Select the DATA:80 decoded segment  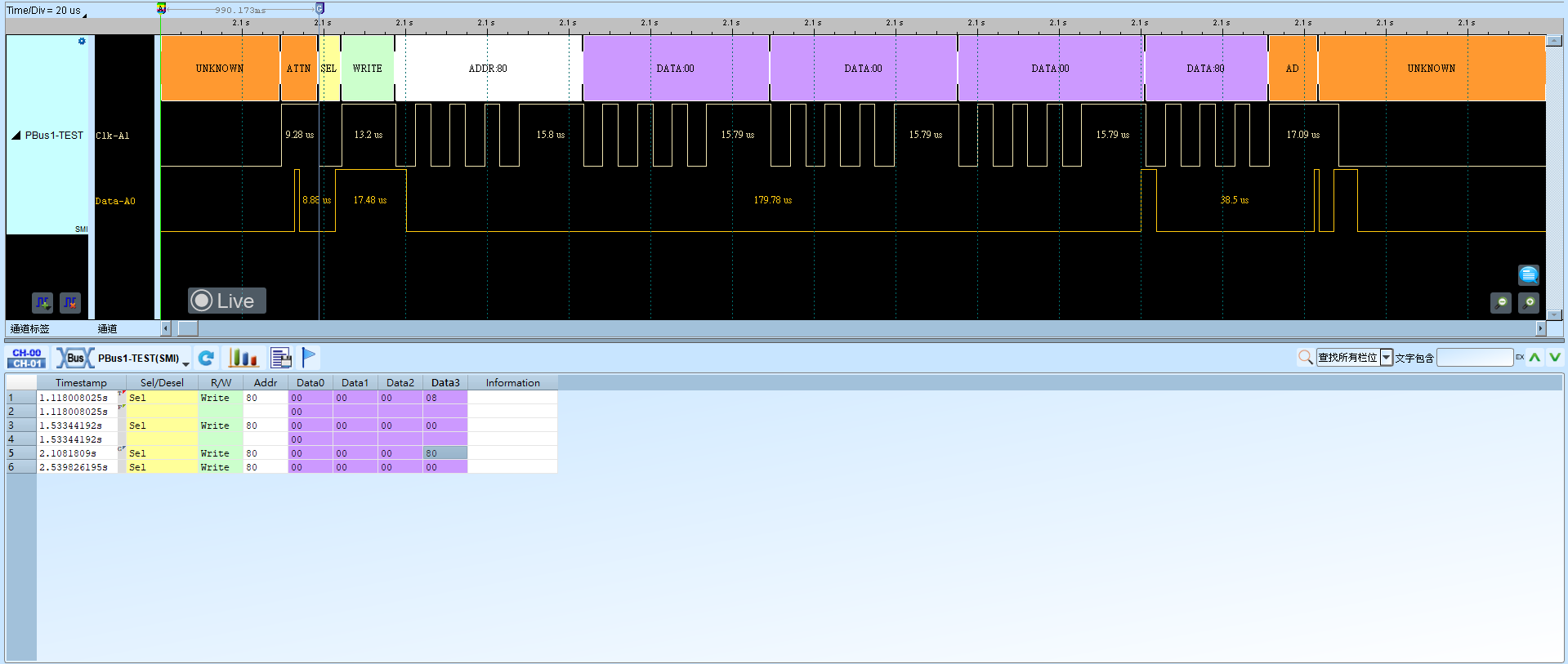(1206, 69)
